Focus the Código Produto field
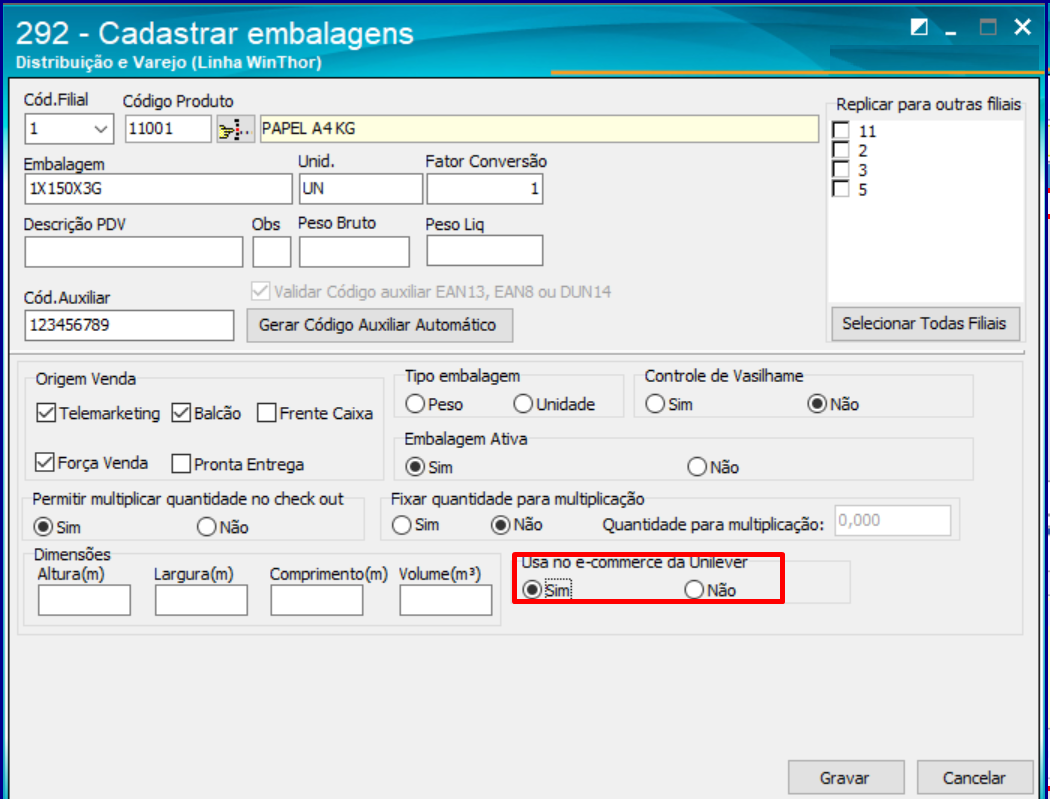Viewport: 1050px width, 799px height. [168, 129]
